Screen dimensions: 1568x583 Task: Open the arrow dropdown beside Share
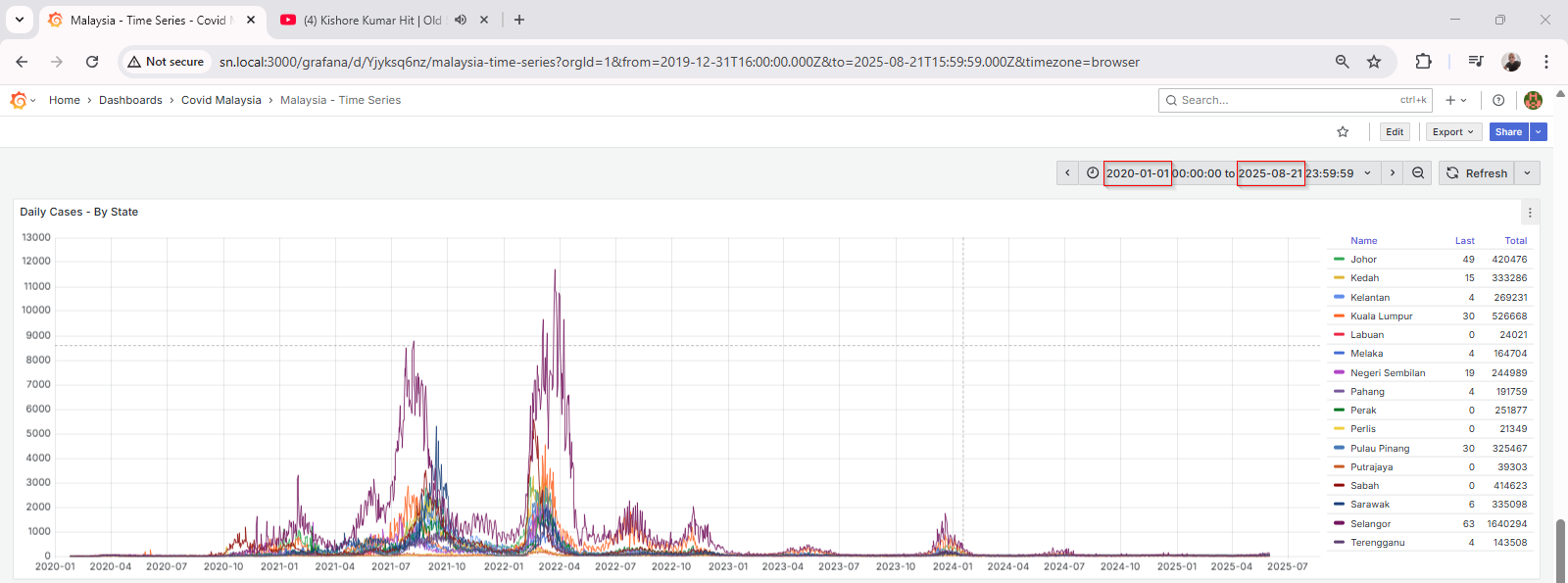(1539, 132)
